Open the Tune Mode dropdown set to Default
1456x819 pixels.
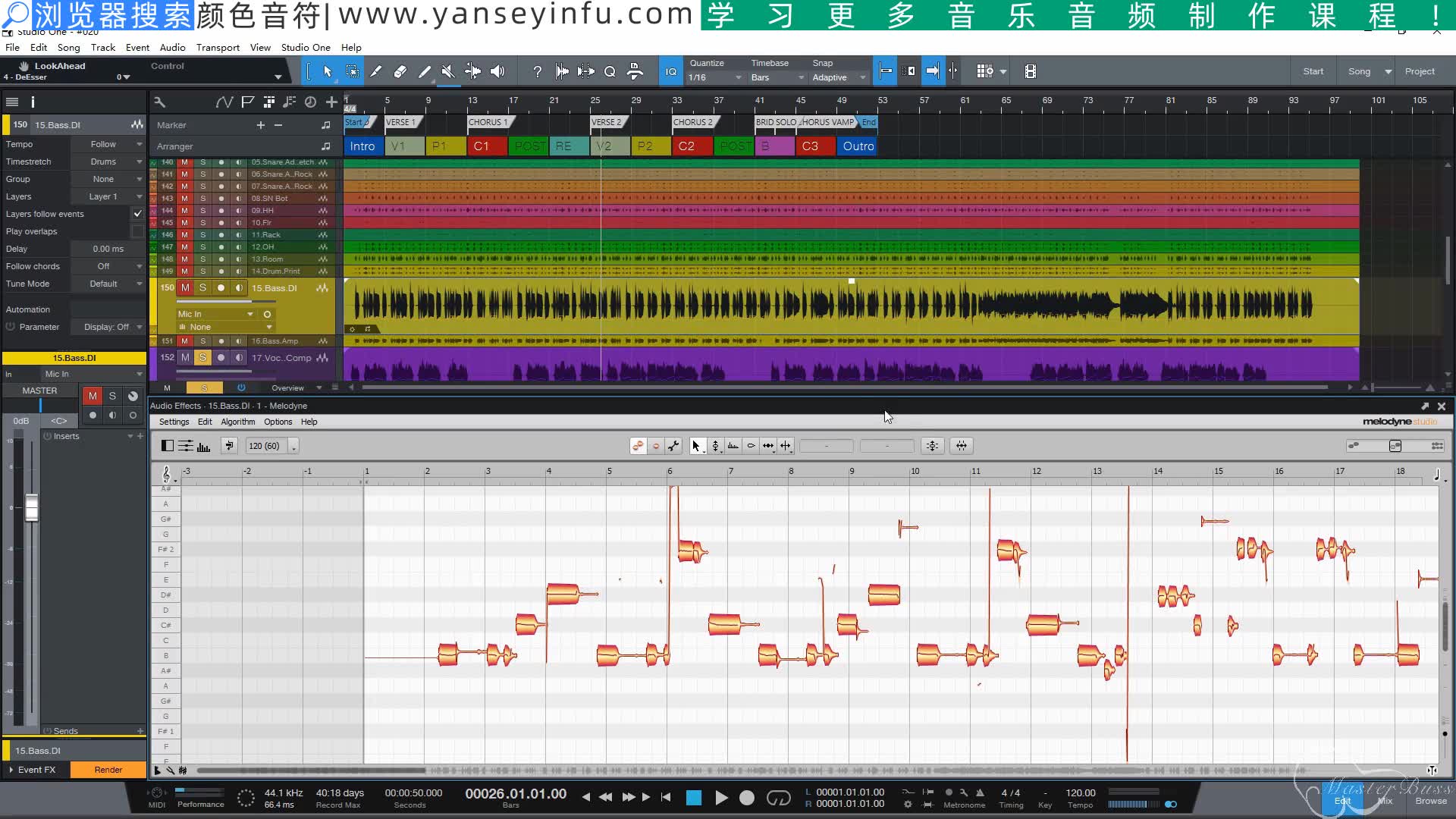108,284
